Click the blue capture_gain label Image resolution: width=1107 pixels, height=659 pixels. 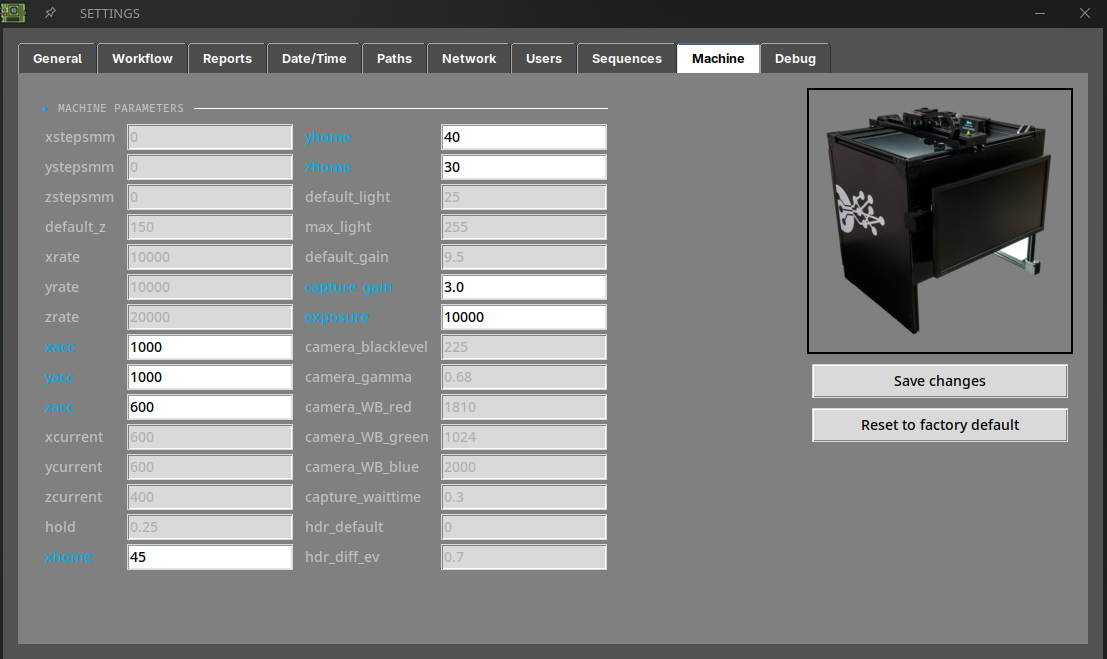(349, 287)
